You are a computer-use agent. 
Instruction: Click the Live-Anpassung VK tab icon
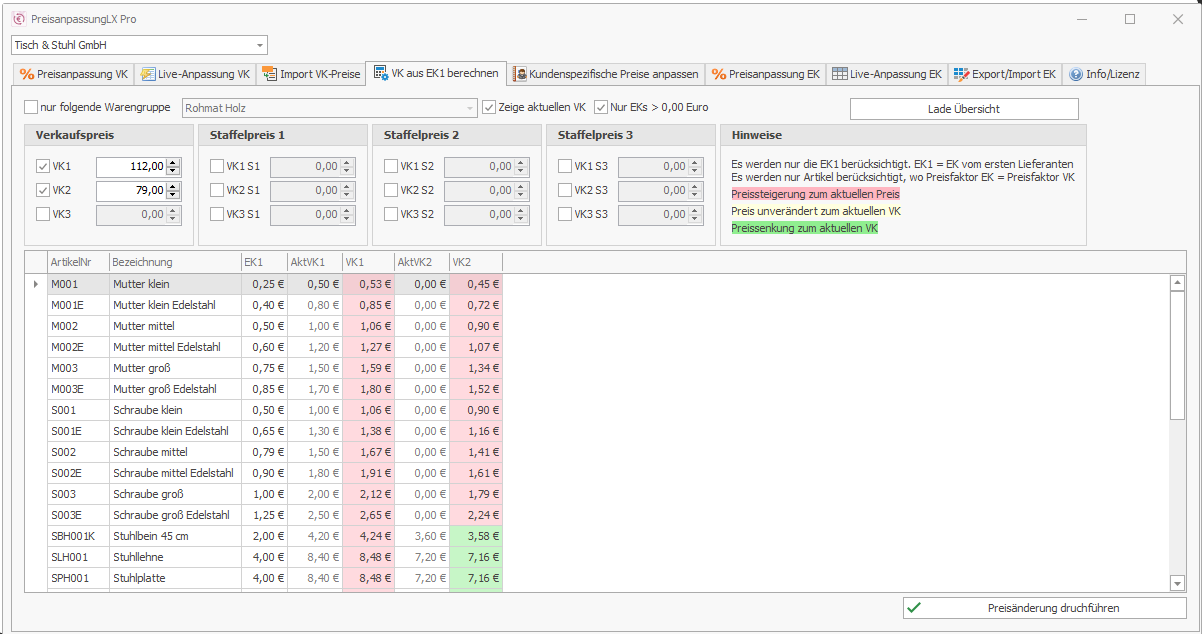pyautogui.click(x=148, y=74)
